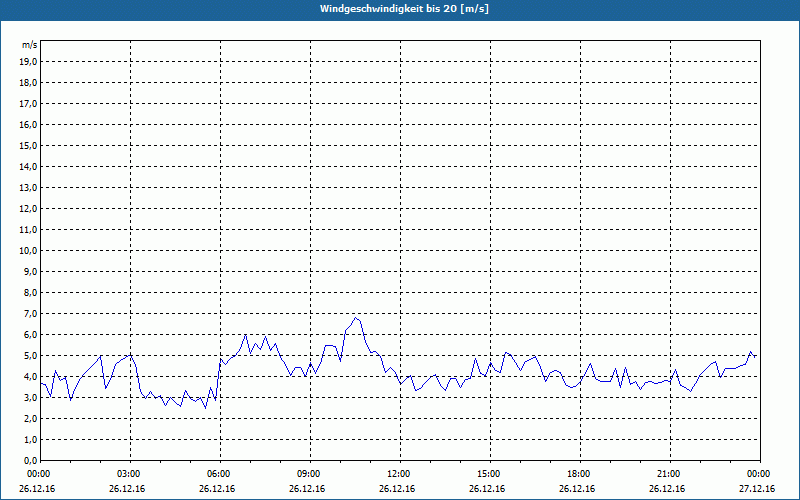800x500 pixels.
Task: Select the "26.12.16" date under 09:00
Action: tap(307, 489)
